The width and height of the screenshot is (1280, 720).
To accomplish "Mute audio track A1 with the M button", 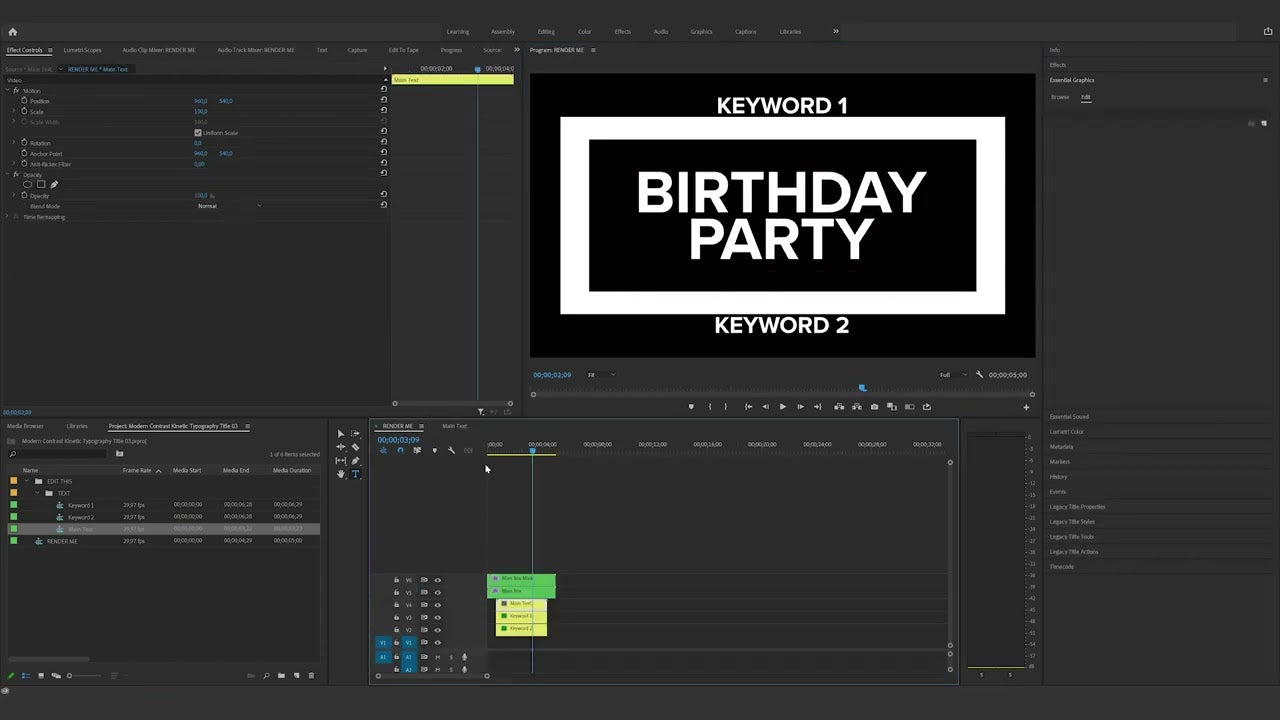I will tap(437, 657).
